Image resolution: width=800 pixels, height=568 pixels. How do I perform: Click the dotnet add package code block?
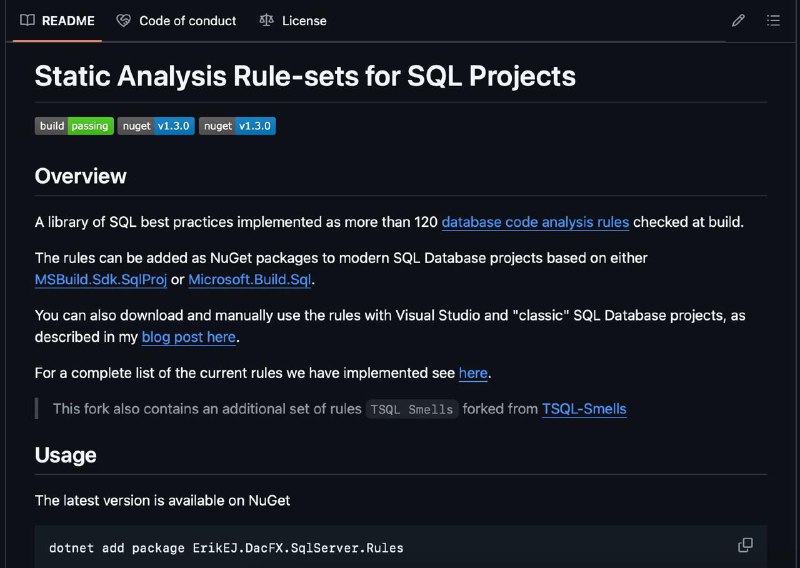point(401,547)
